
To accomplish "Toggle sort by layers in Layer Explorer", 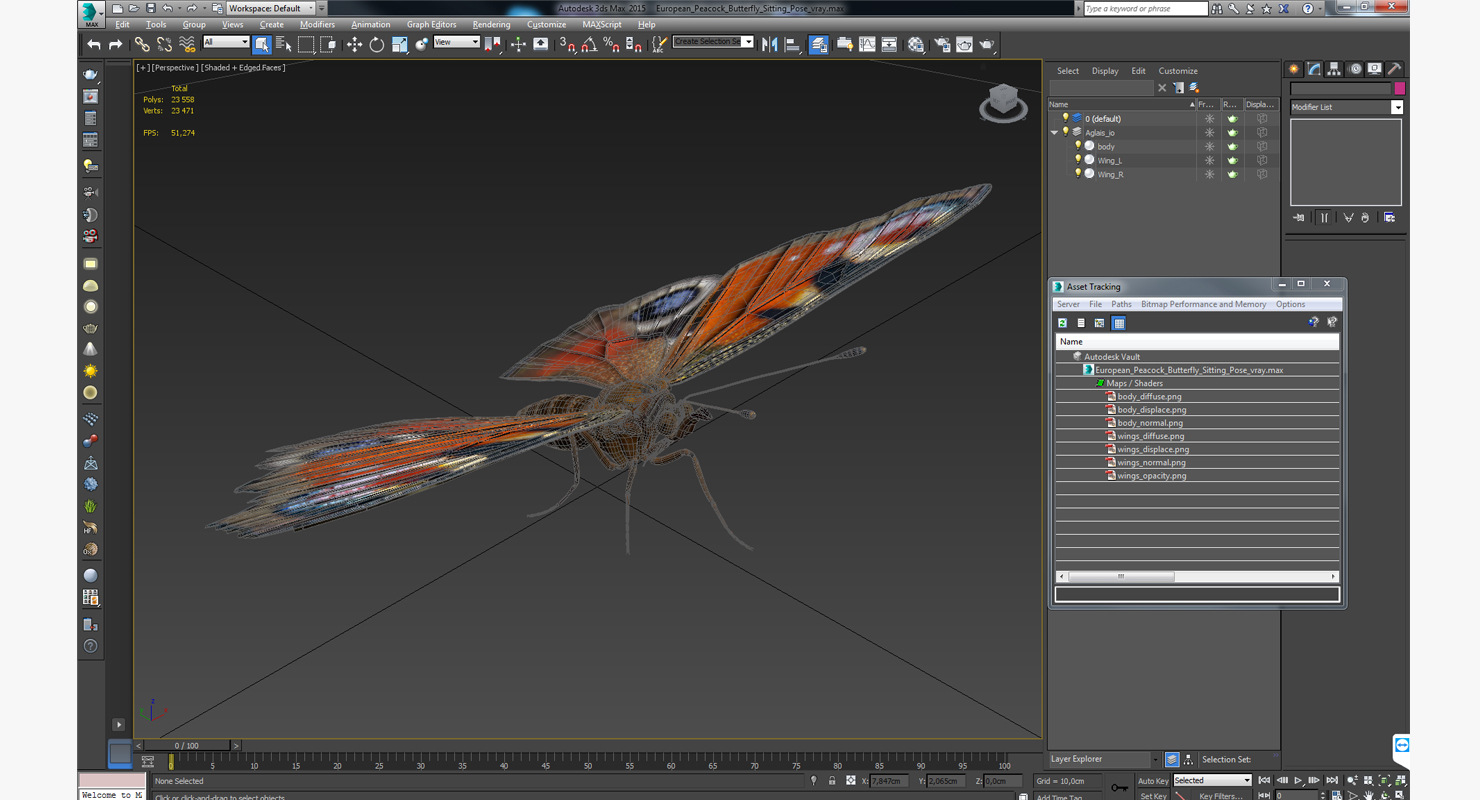I will [1172, 760].
